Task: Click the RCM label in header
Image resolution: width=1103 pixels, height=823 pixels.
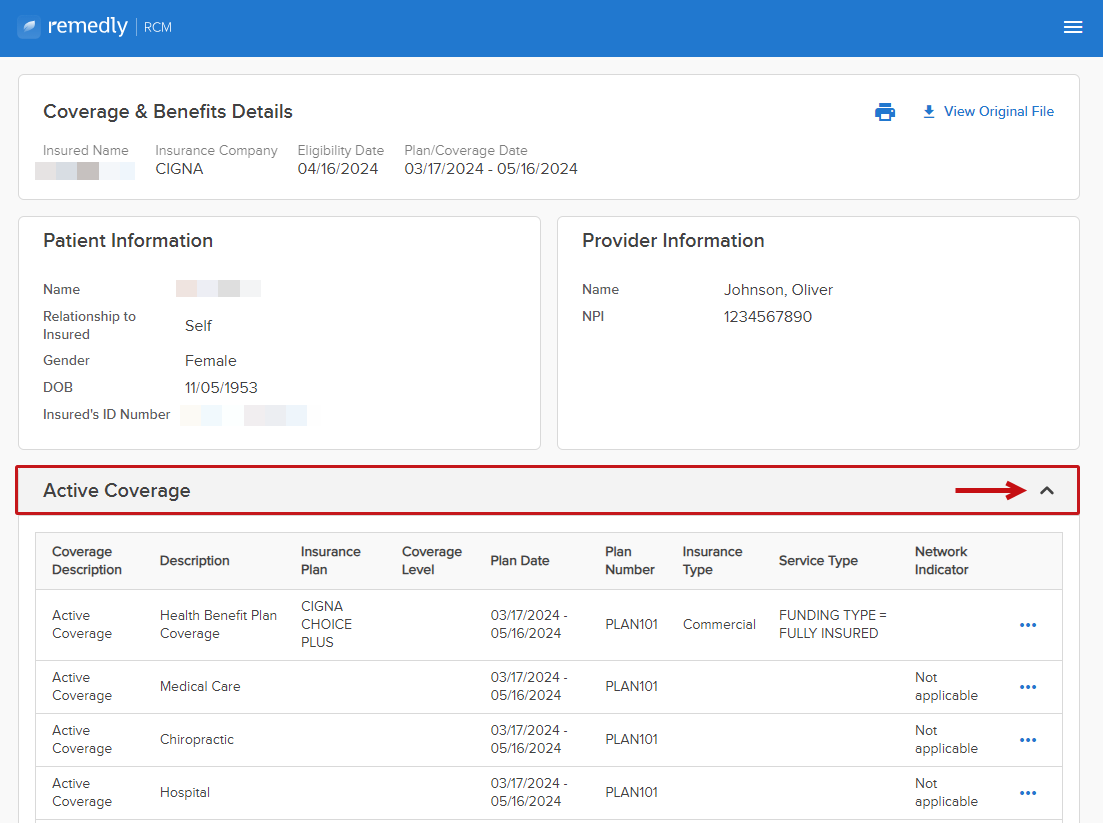Action: pyautogui.click(x=158, y=27)
